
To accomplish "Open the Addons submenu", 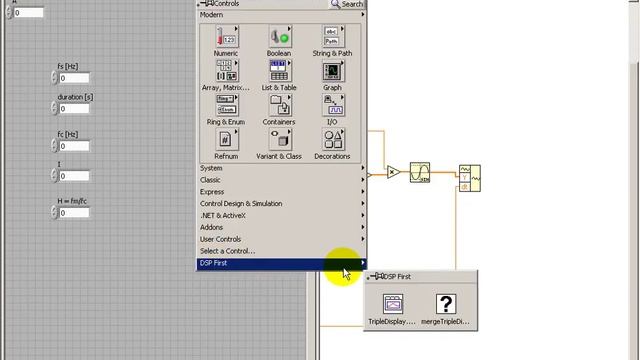I will coord(281,227).
